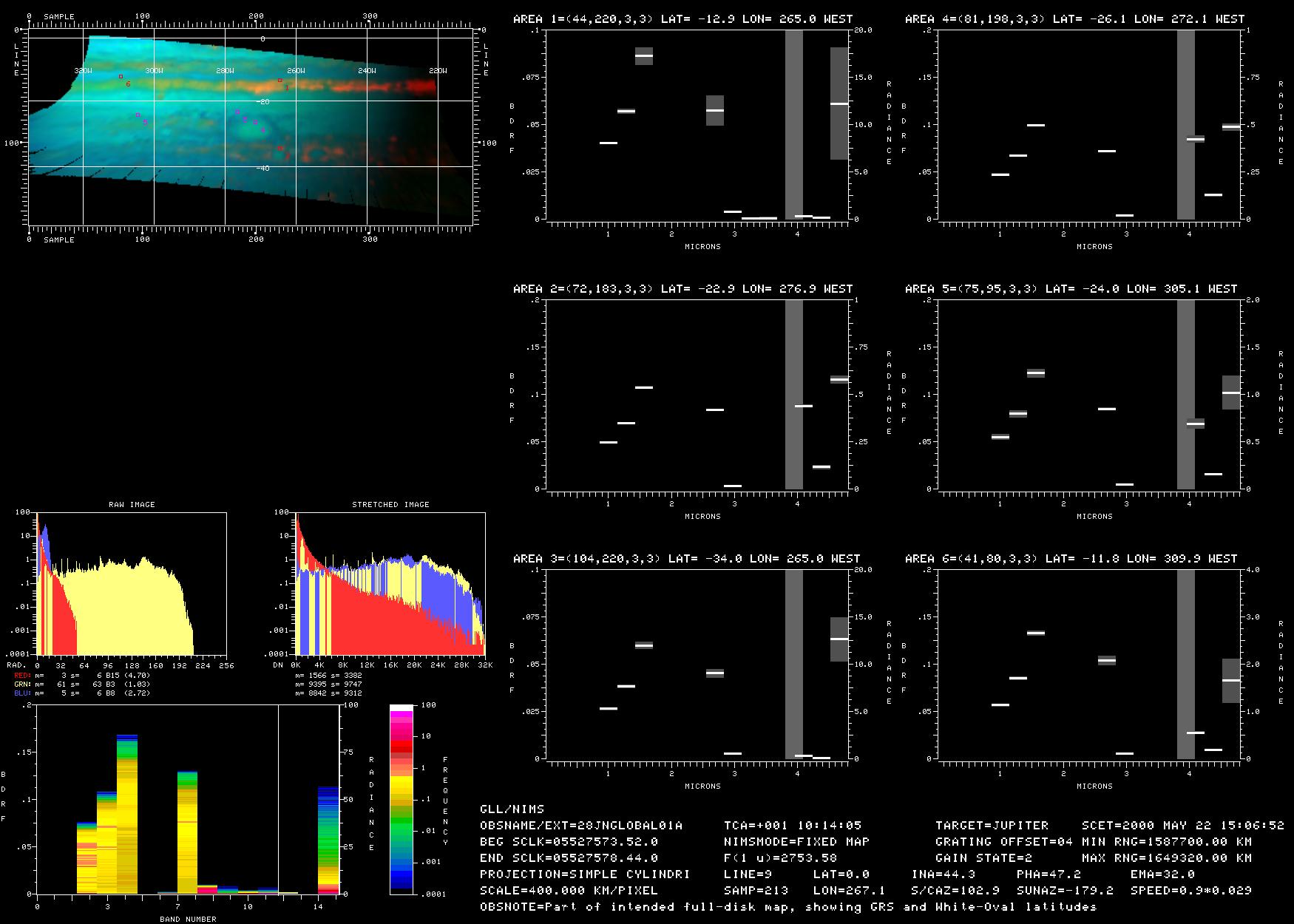
Task: Select the red area 3 marker on map
Action: (280, 149)
